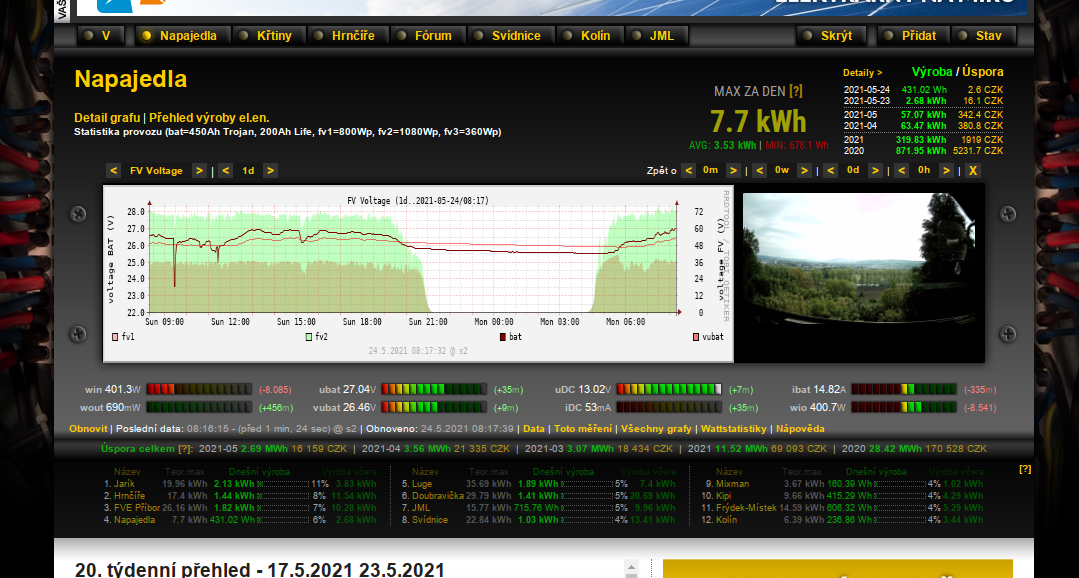
Task: Increase the 1d graph period
Action: [x=270, y=171]
